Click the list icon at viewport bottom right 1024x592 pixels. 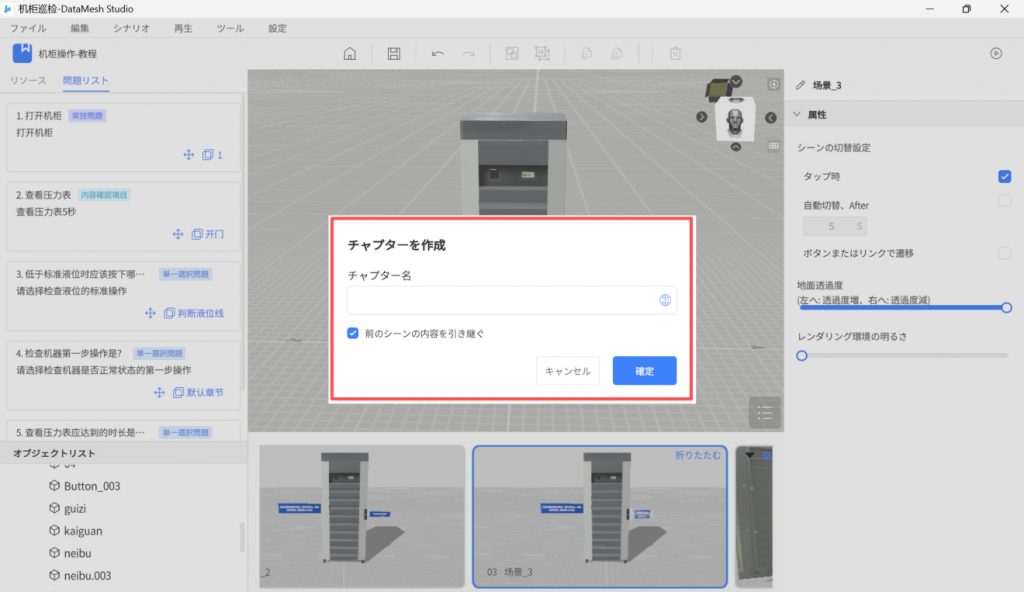(765, 412)
